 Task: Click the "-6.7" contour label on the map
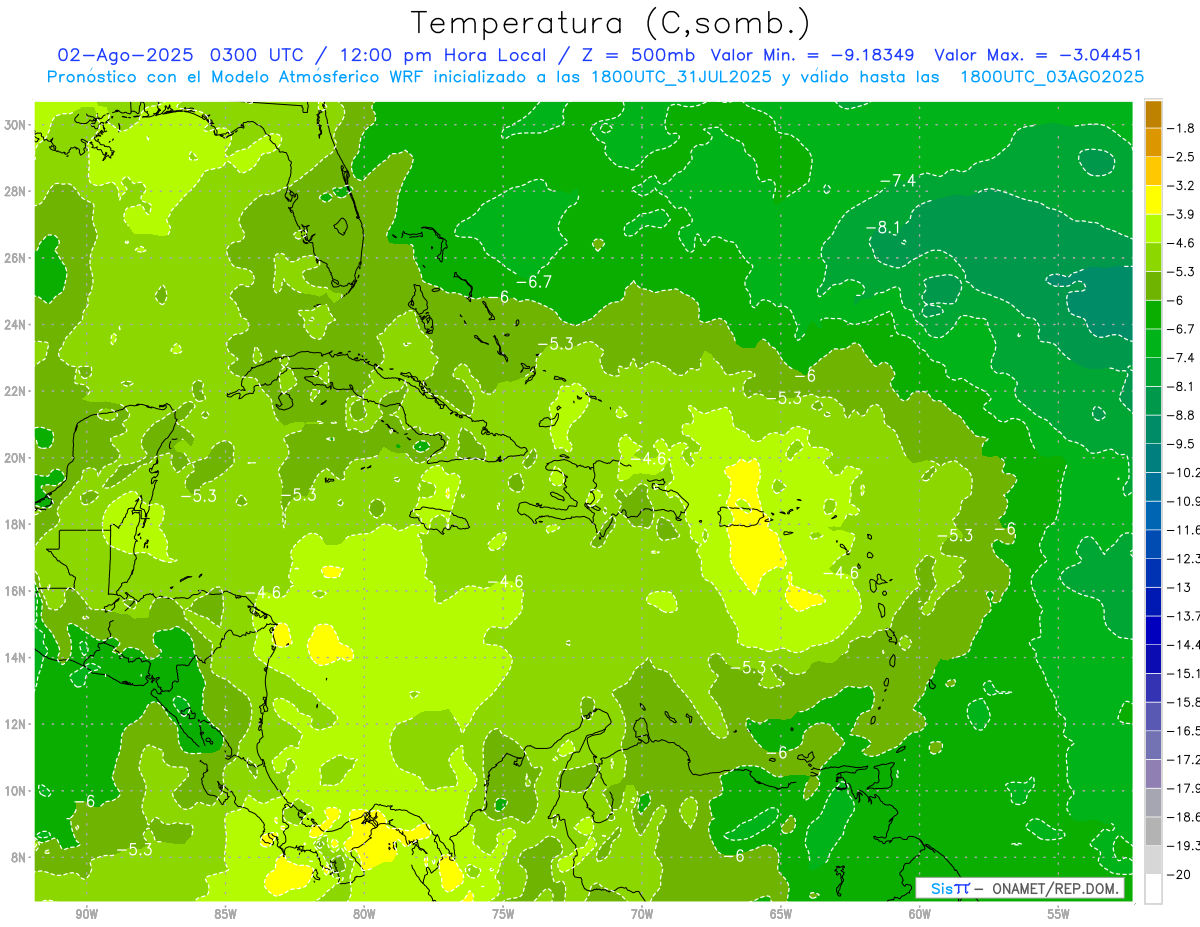[x=534, y=282]
